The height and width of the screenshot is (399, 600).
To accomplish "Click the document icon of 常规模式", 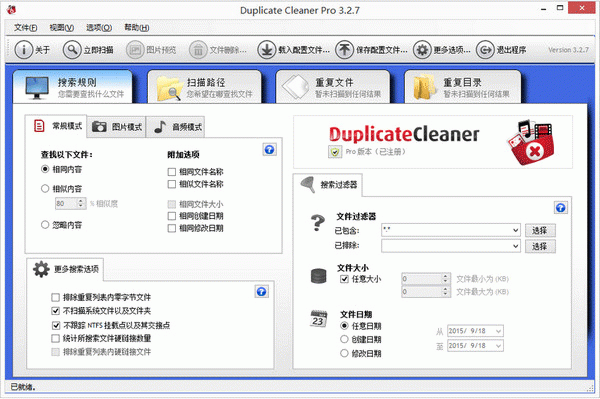I will [x=39, y=126].
